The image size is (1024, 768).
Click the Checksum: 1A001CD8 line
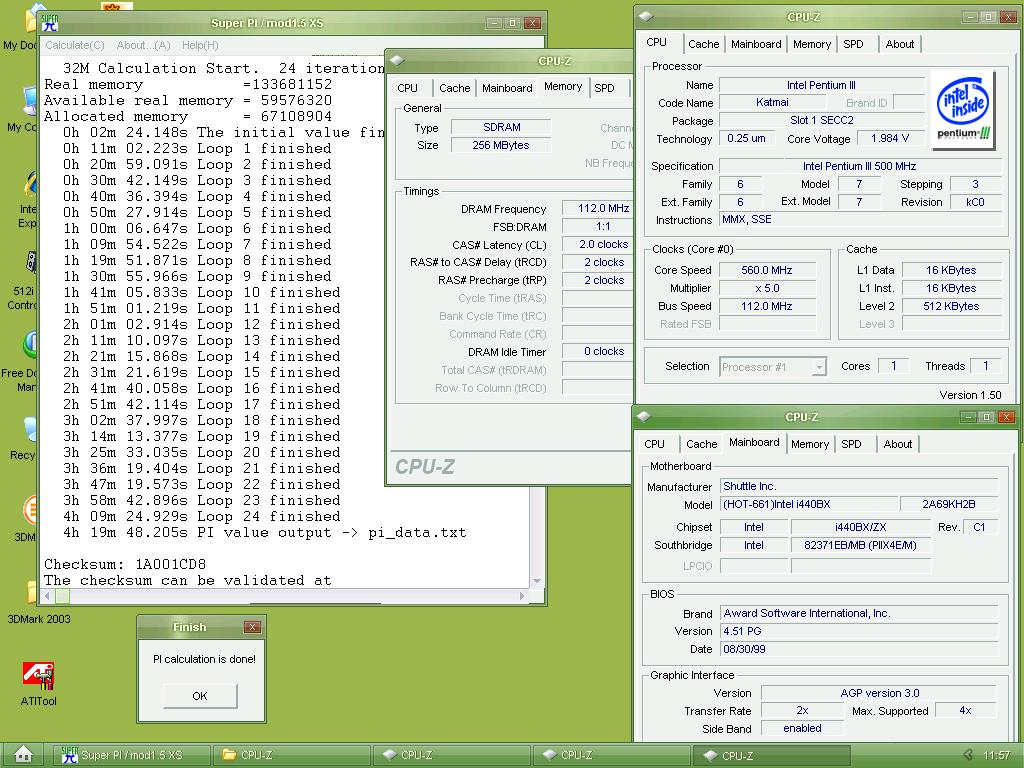click(125, 564)
